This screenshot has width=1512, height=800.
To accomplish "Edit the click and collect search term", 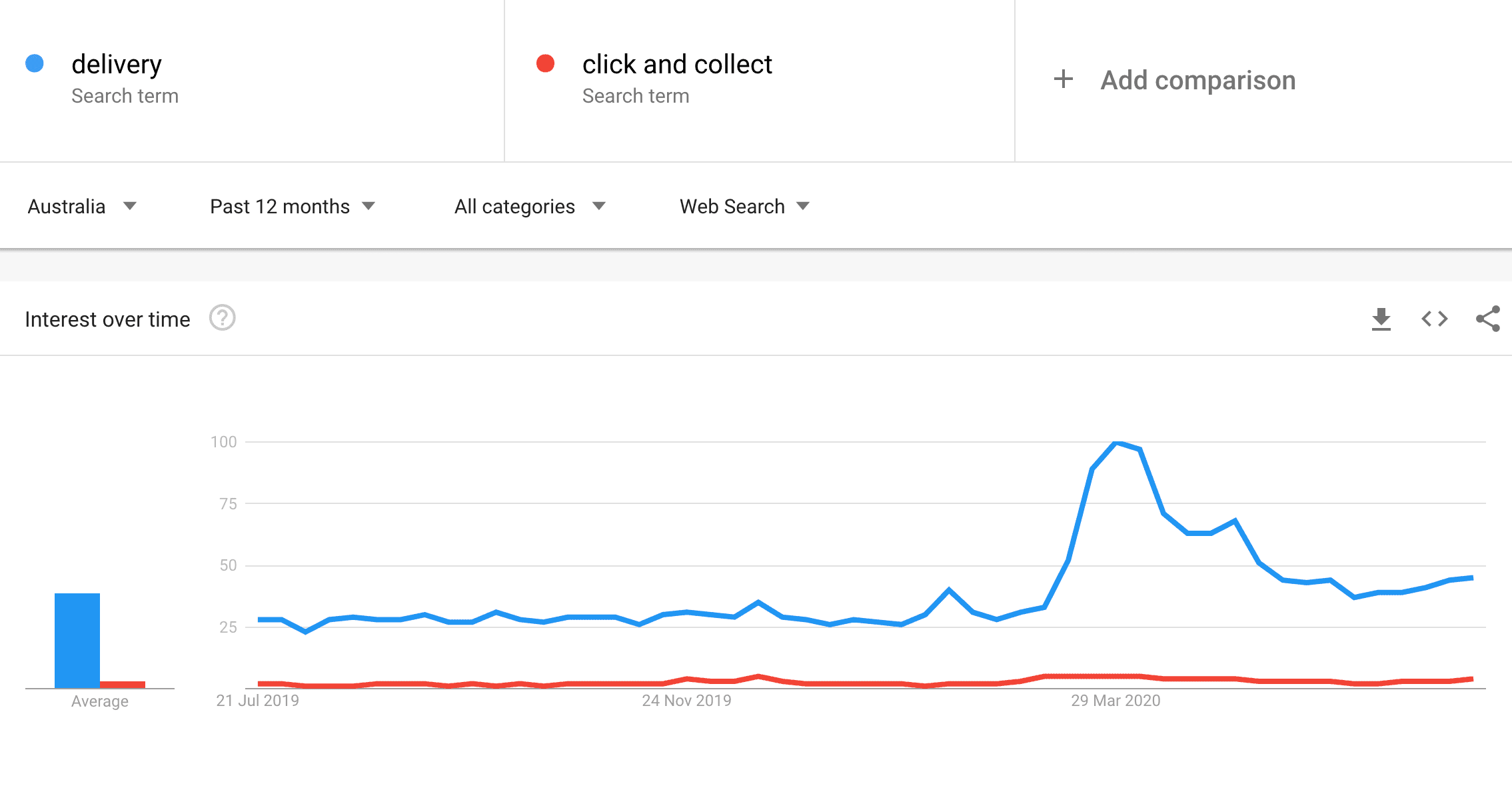I will (x=677, y=65).
